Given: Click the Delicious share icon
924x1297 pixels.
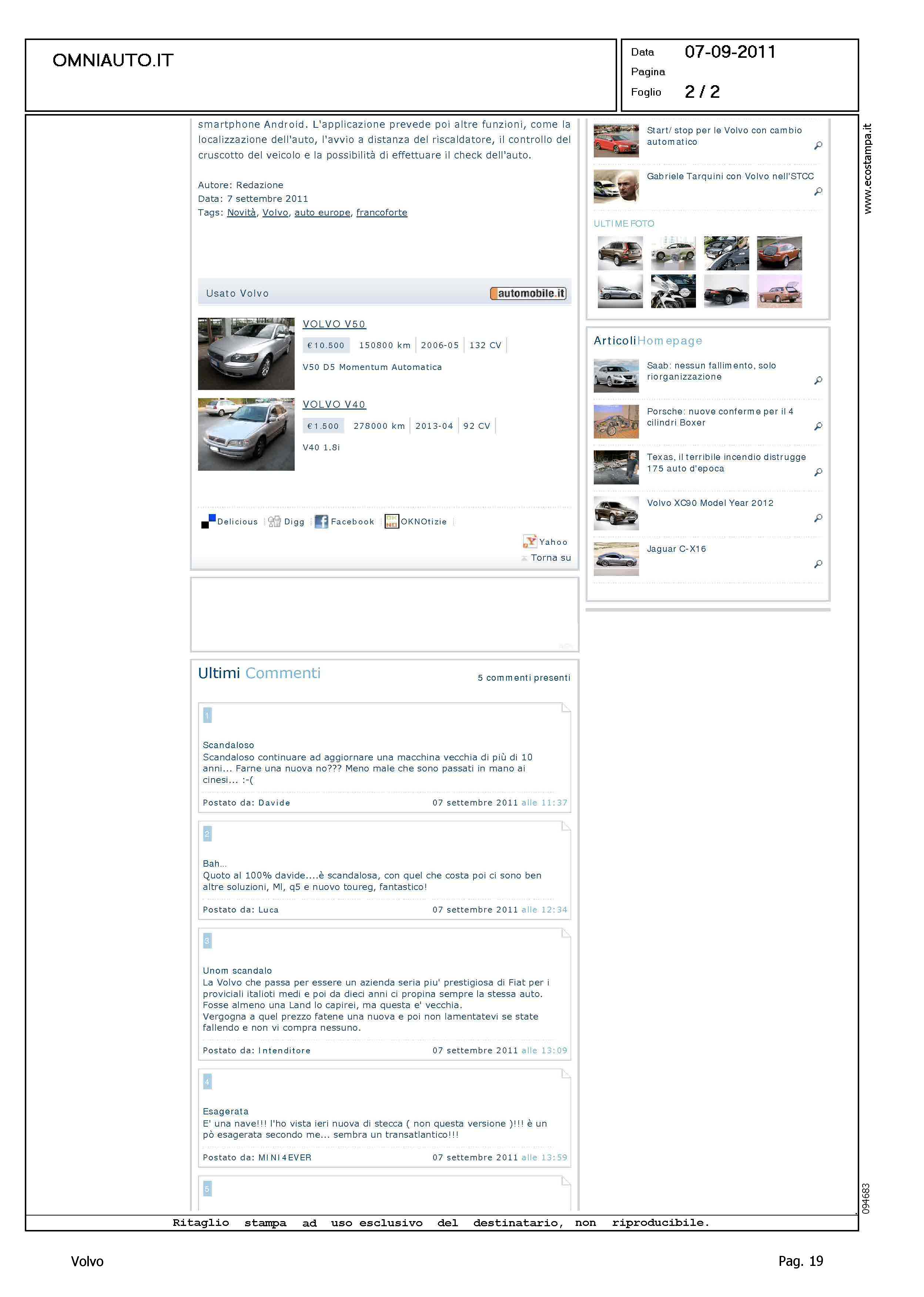Looking at the screenshot, I should point(208,521).
